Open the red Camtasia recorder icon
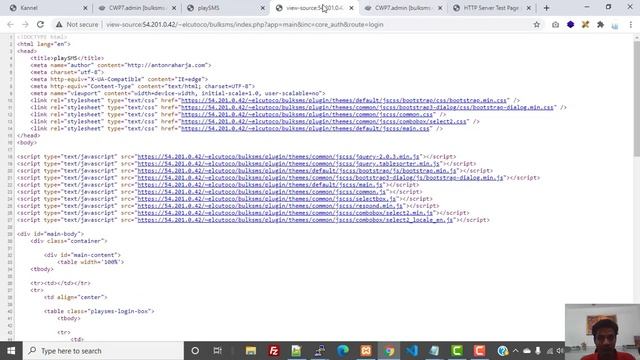Viewport: 640px width, 360px height. coord(480,351)
